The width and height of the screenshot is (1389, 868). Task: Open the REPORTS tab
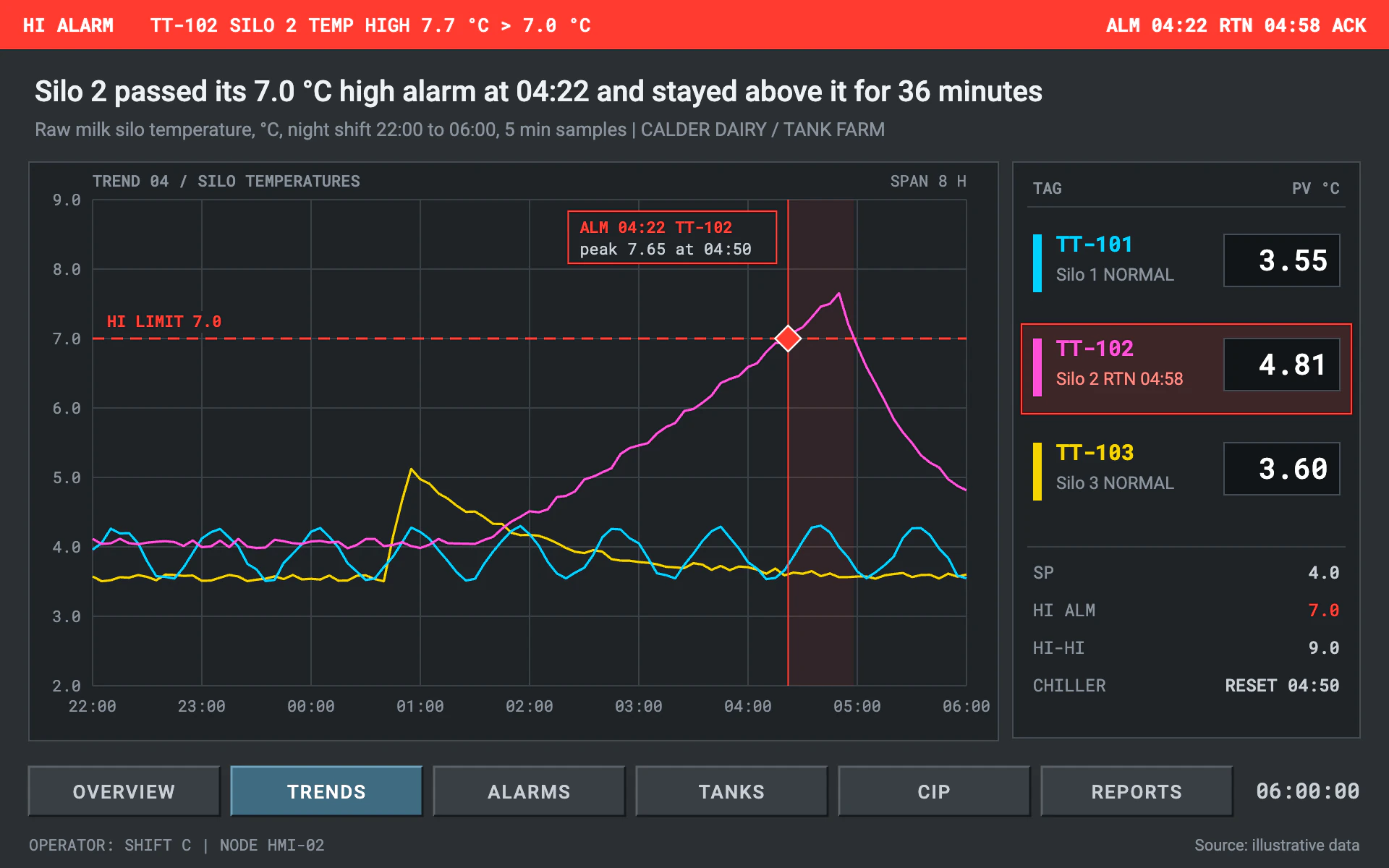click(1137, 791)
